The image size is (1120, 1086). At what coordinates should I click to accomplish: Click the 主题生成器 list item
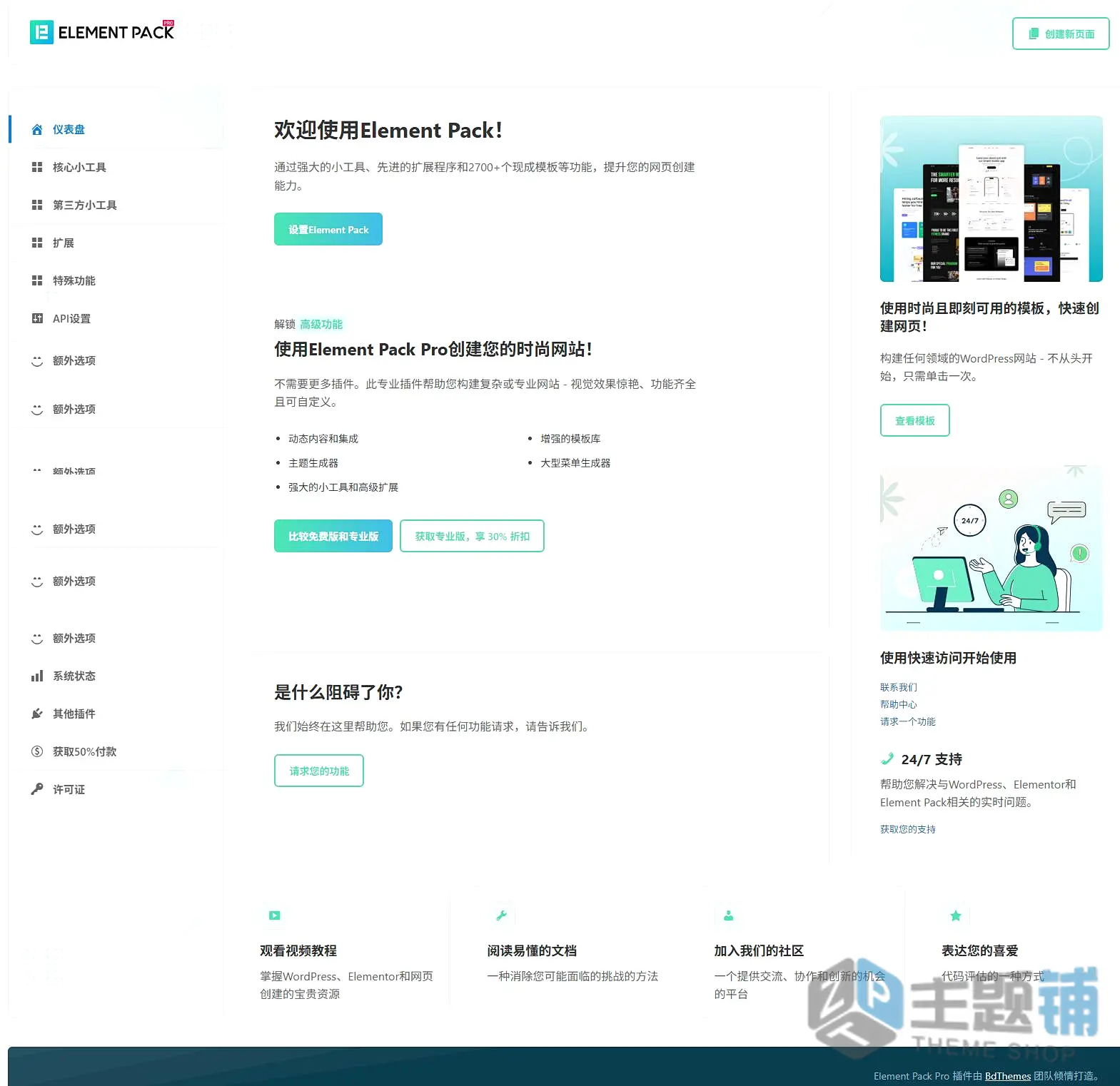(x=313, y=463)
